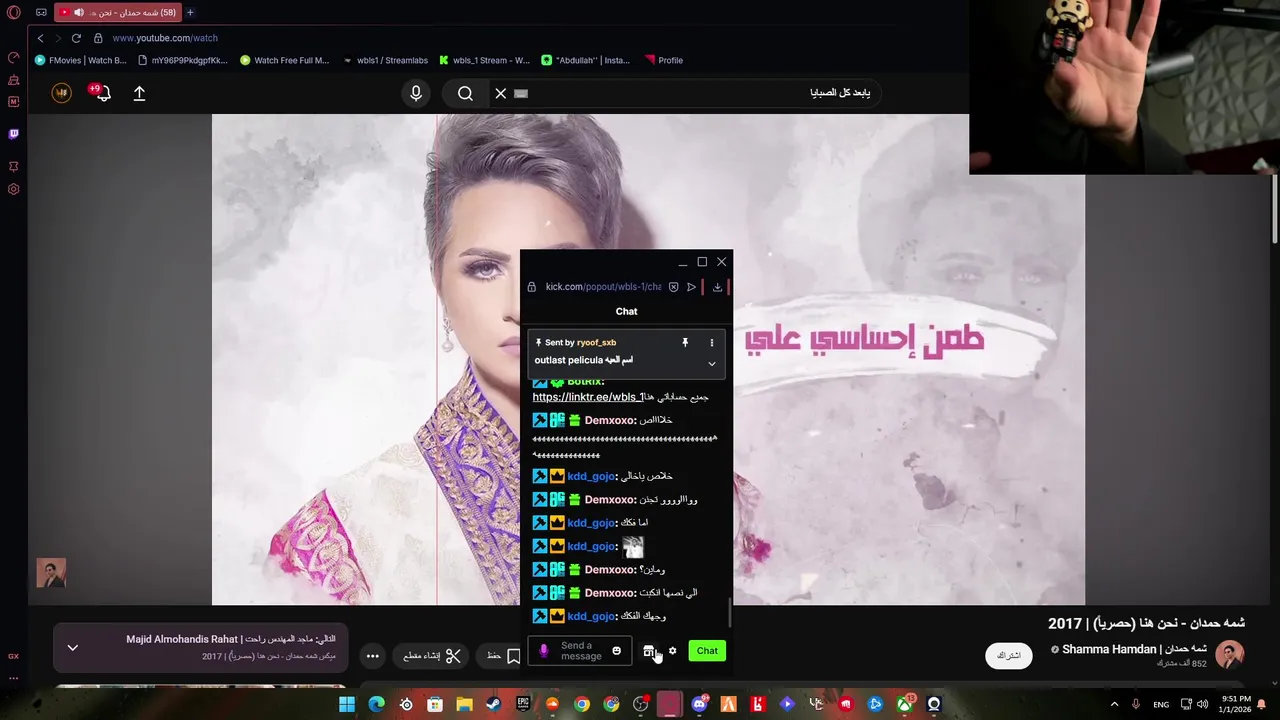Open downloads icon in the Kick popout
1280x720 pixels.
click(717, 287)
